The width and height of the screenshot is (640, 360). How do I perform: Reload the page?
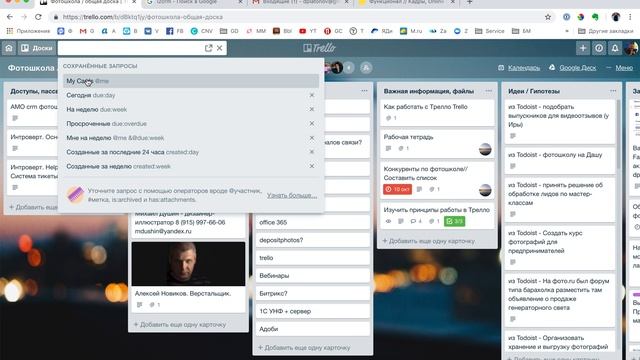(38, 17)
